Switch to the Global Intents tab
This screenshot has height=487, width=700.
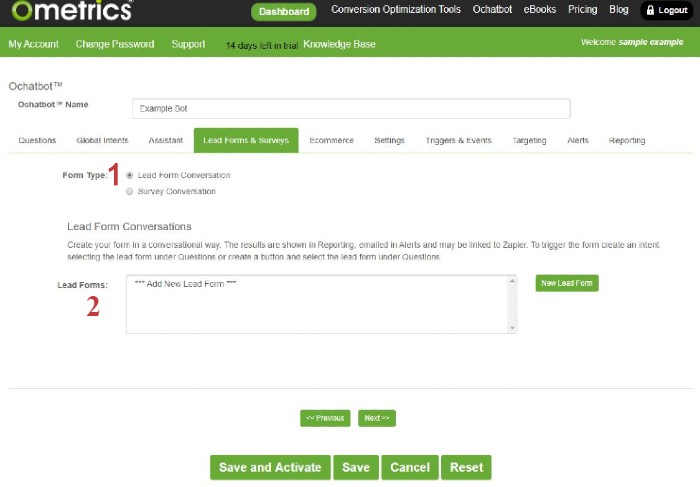click(102, 140)
